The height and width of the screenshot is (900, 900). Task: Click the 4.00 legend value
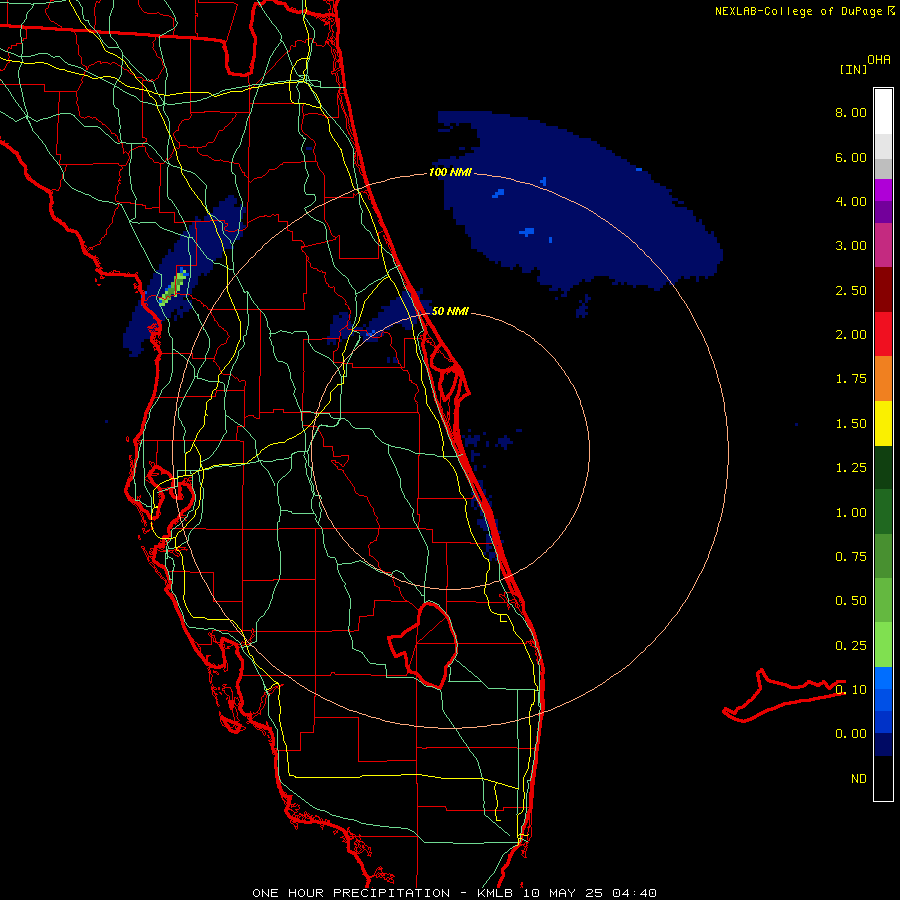coord(851,201)
